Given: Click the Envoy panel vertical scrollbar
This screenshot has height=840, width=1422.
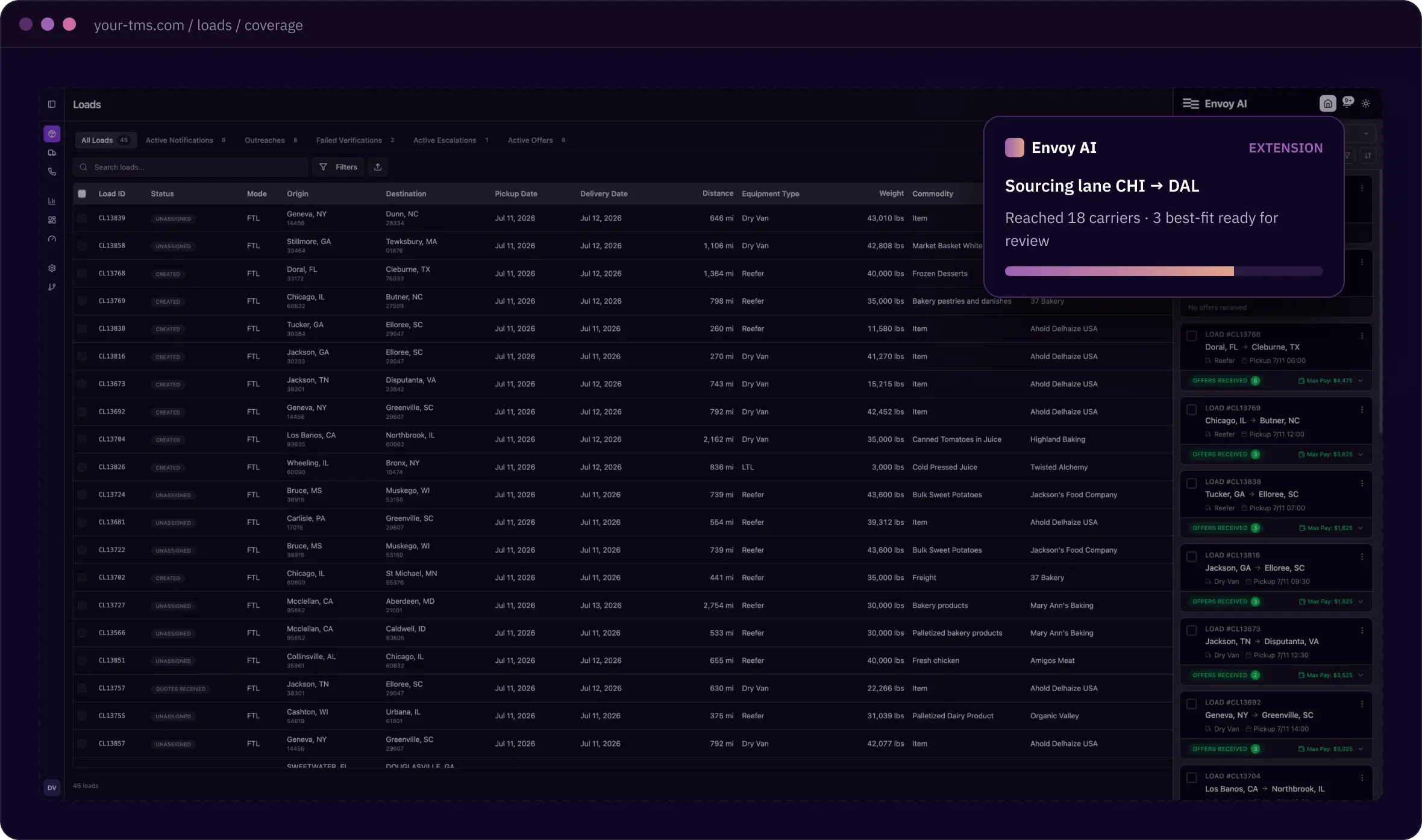Looking at the screenshot, I should point(1380,301).
